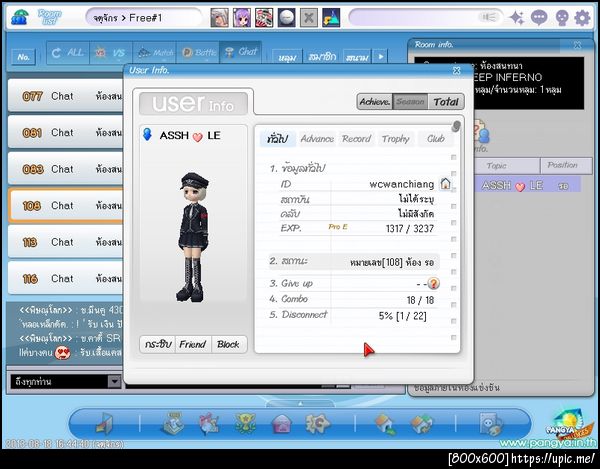Filter room list by Battle
The width and height of the screenshot is (600, 469).
click(198, 52)
